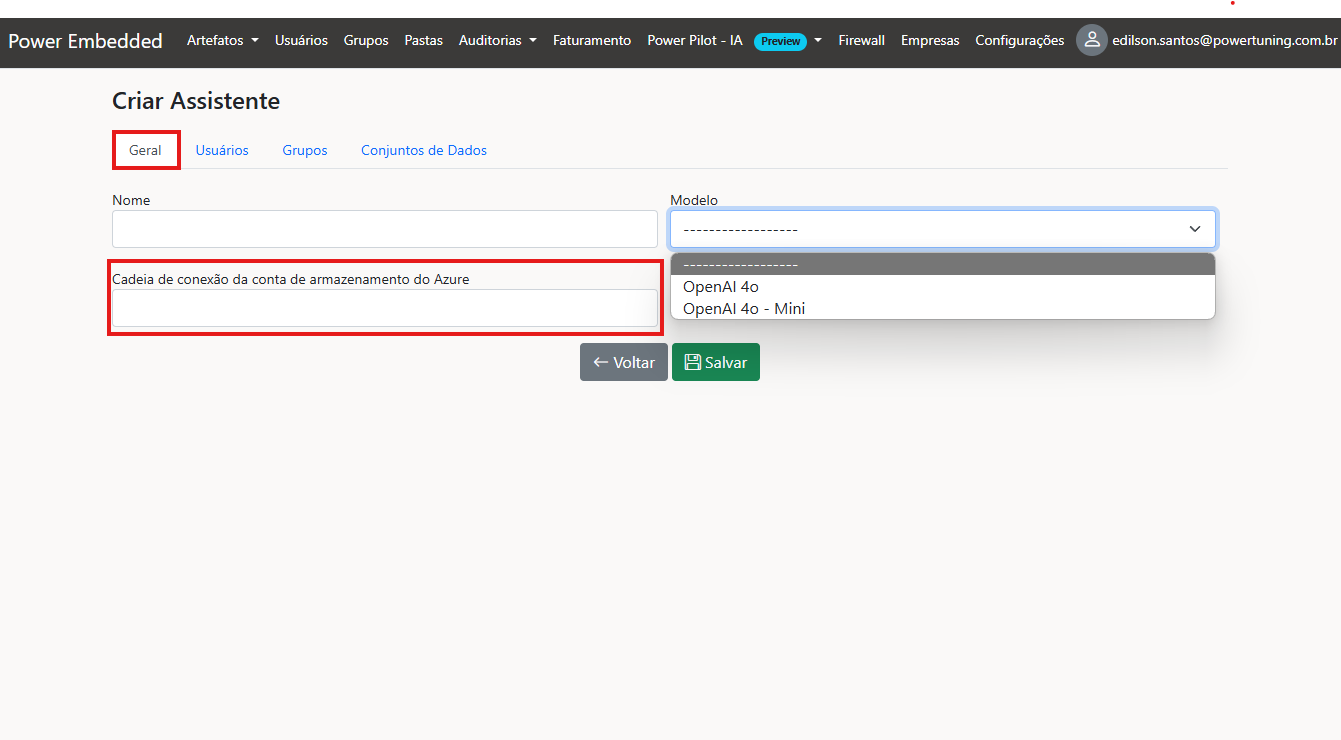Switch to the Usuários tab

[x=222, y=150]
